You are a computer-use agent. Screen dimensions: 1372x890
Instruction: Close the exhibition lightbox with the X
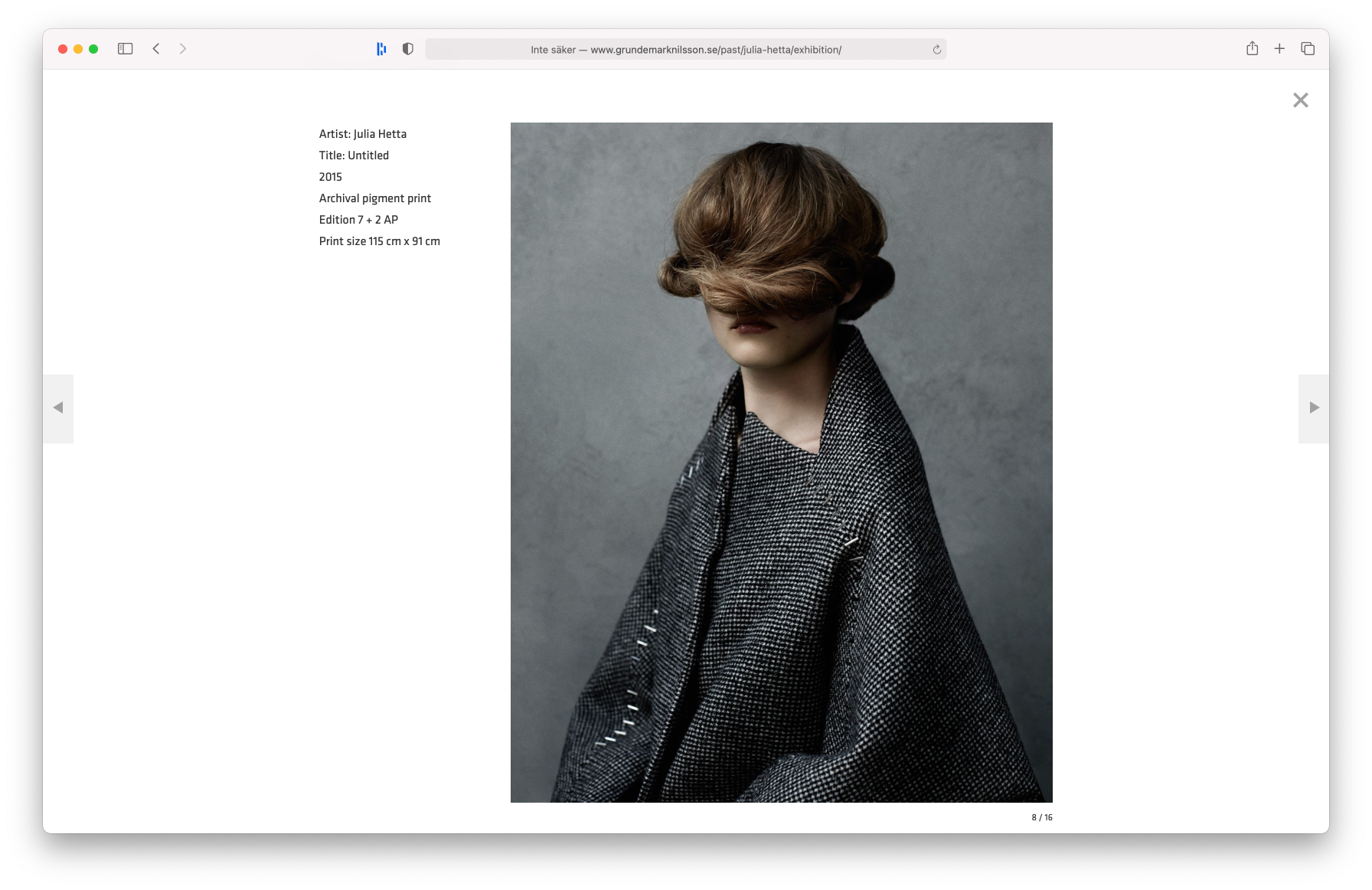point(1301,100)
